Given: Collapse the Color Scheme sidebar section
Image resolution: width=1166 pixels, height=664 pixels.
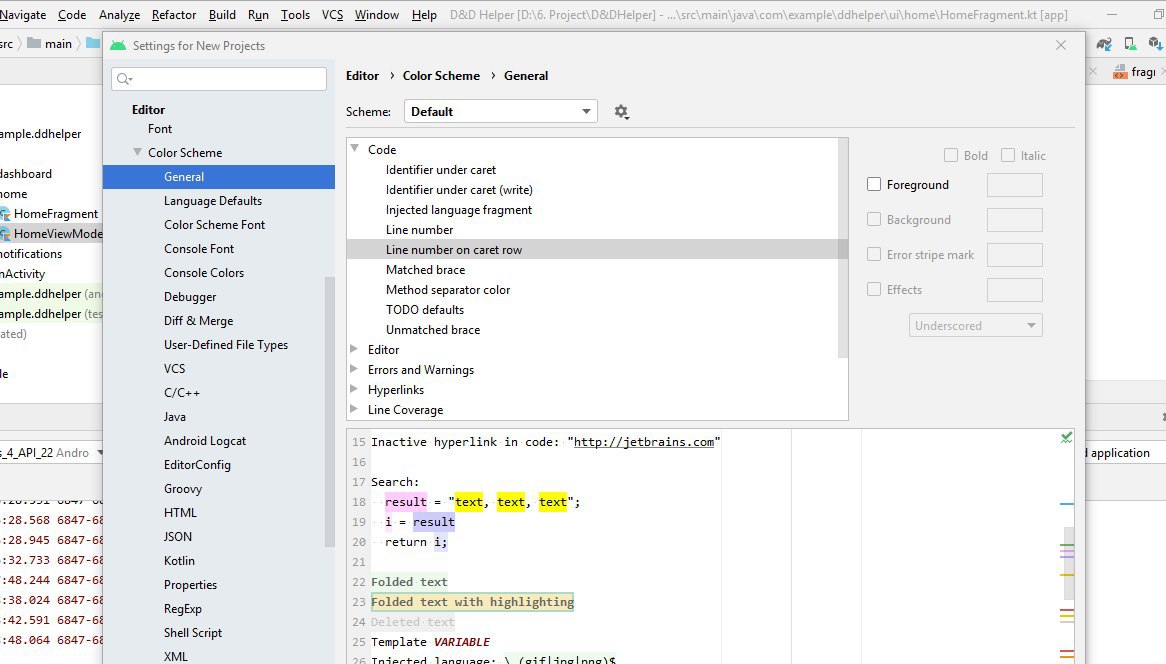Looking at the screenshot, I should (137, 152).
